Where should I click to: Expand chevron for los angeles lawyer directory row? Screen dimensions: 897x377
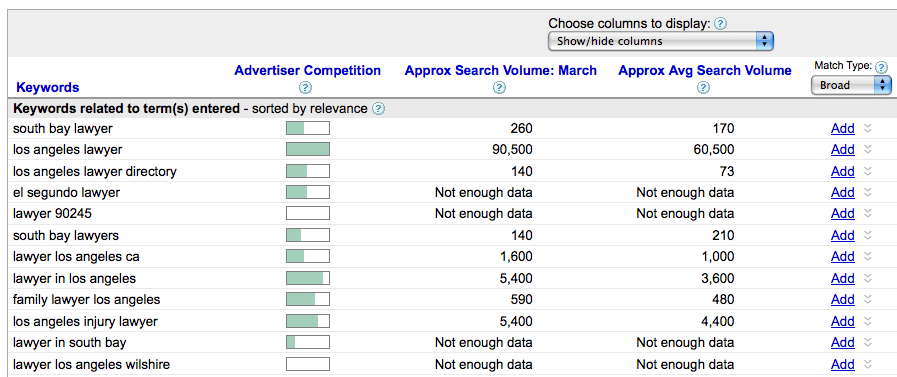[868, 171]
